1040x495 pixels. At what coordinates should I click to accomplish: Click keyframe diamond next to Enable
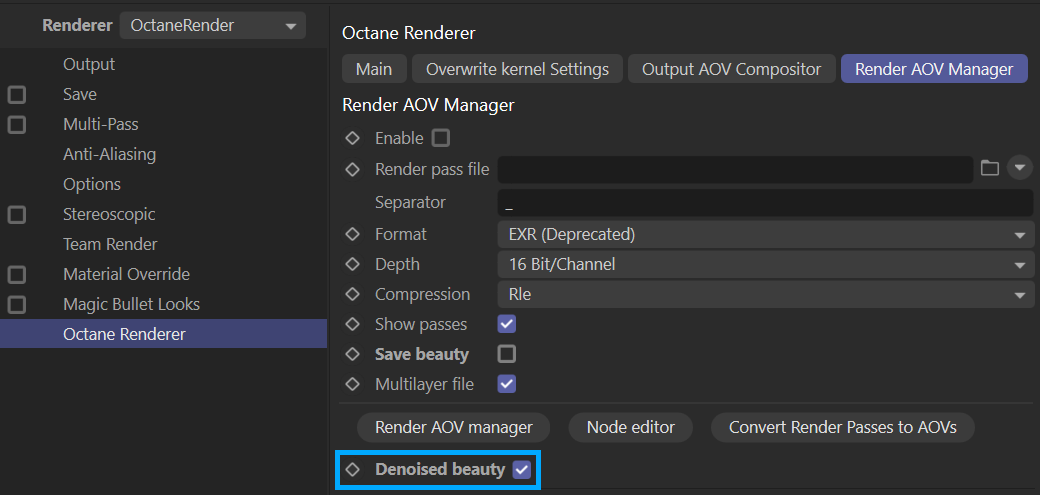352,138
